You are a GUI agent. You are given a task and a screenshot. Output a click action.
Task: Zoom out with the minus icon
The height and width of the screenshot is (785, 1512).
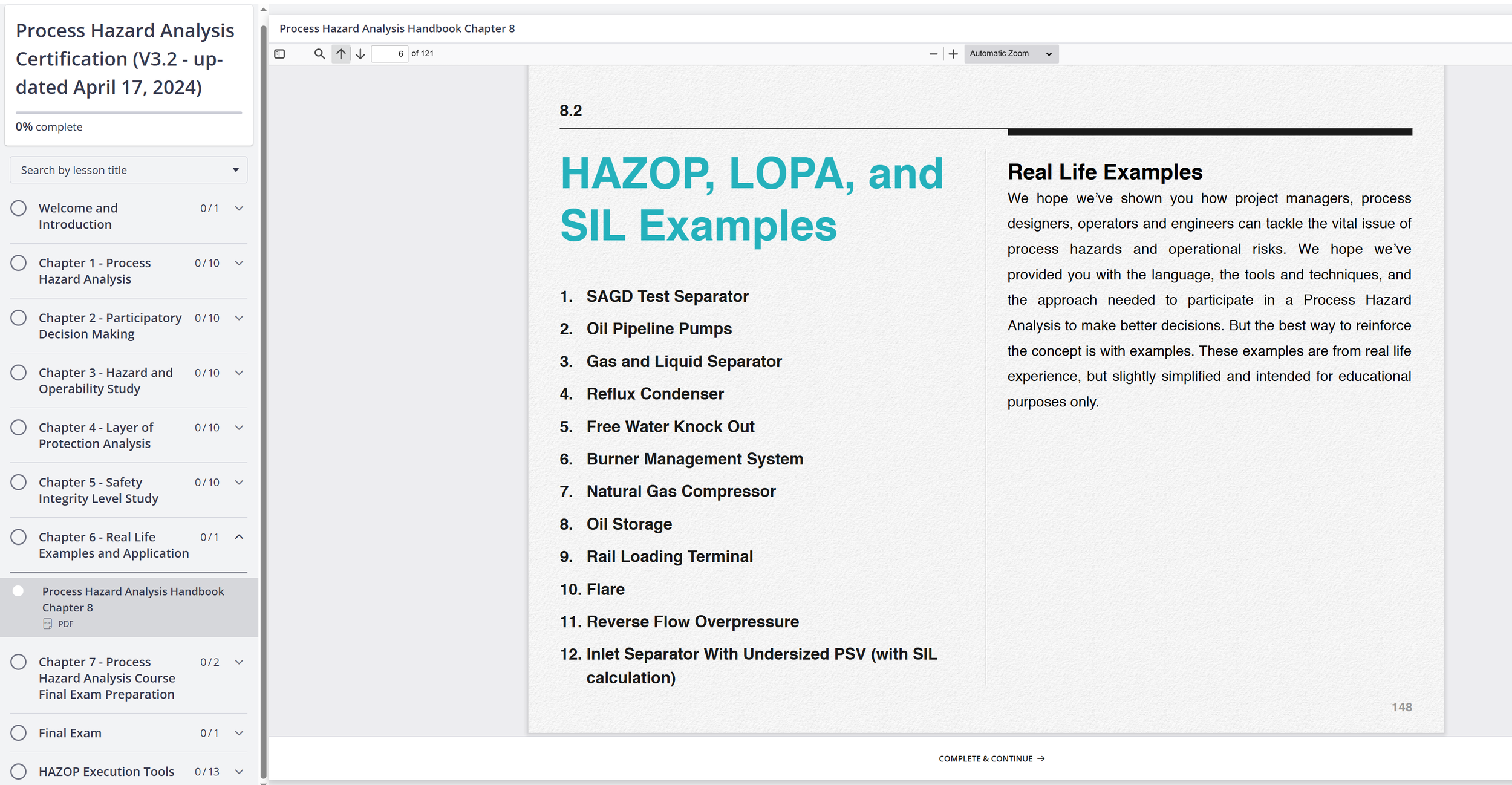[933, 54]
